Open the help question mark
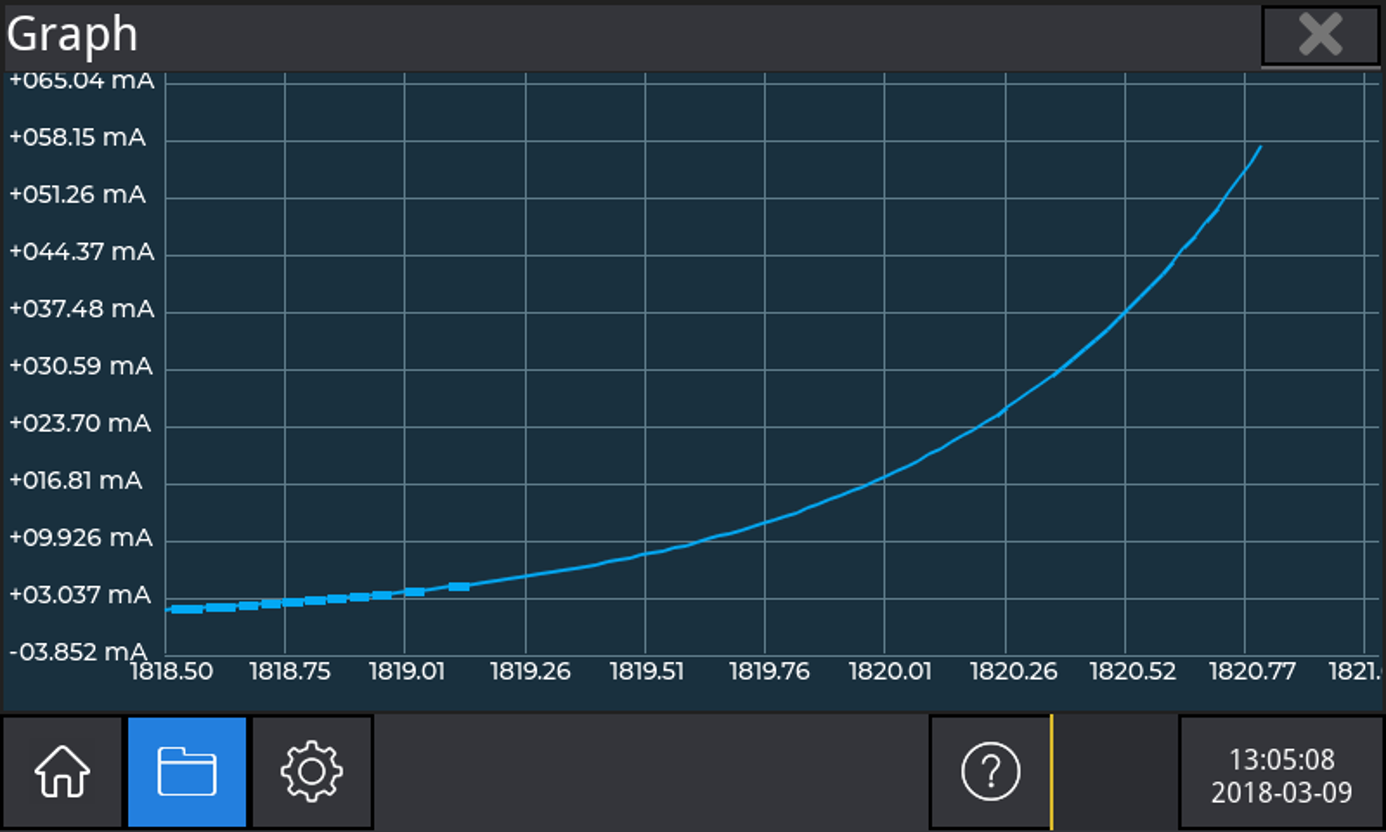 [x=989, y=771]
